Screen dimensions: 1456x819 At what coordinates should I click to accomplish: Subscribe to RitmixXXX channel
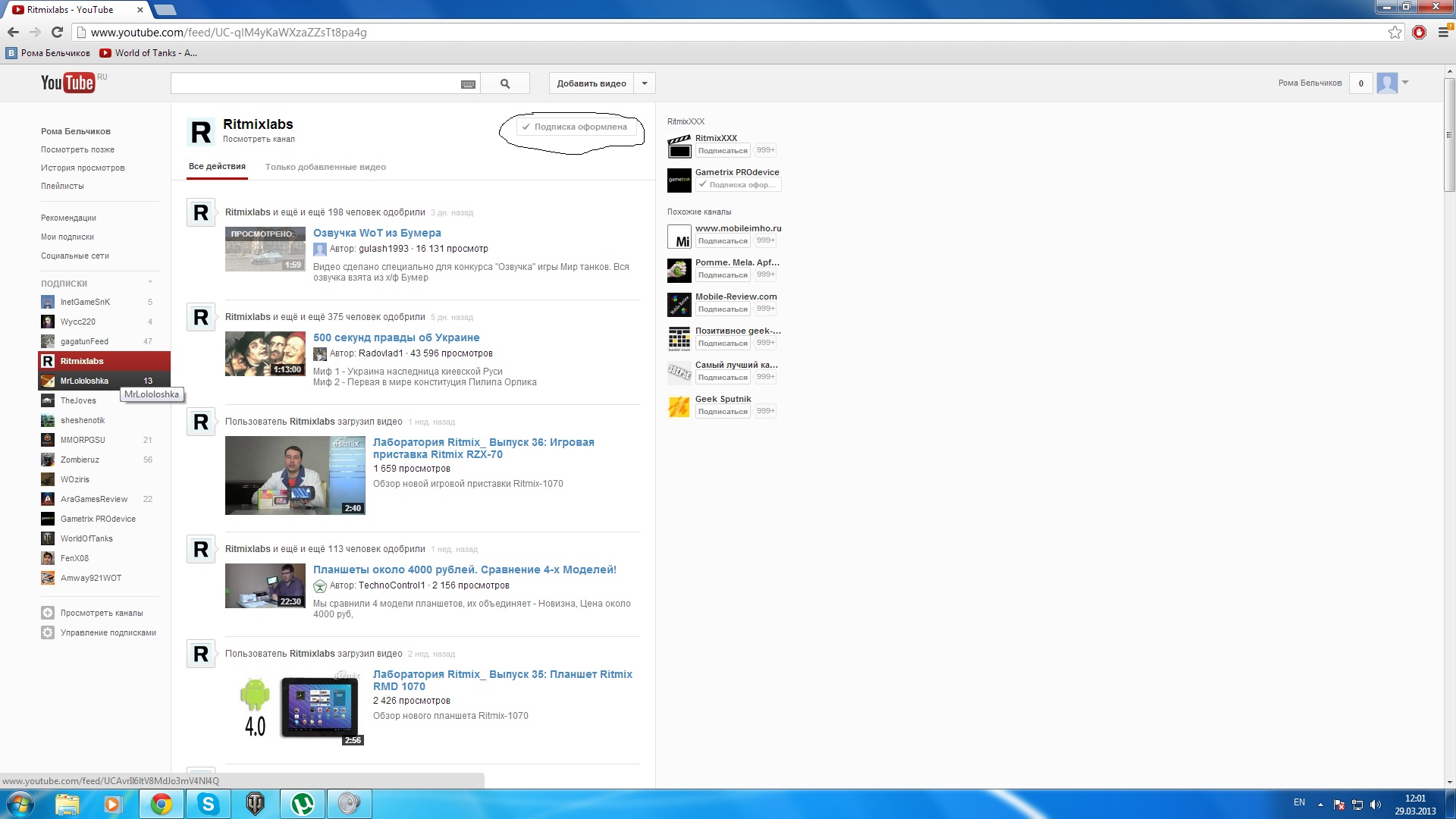(x=723, y=150)
